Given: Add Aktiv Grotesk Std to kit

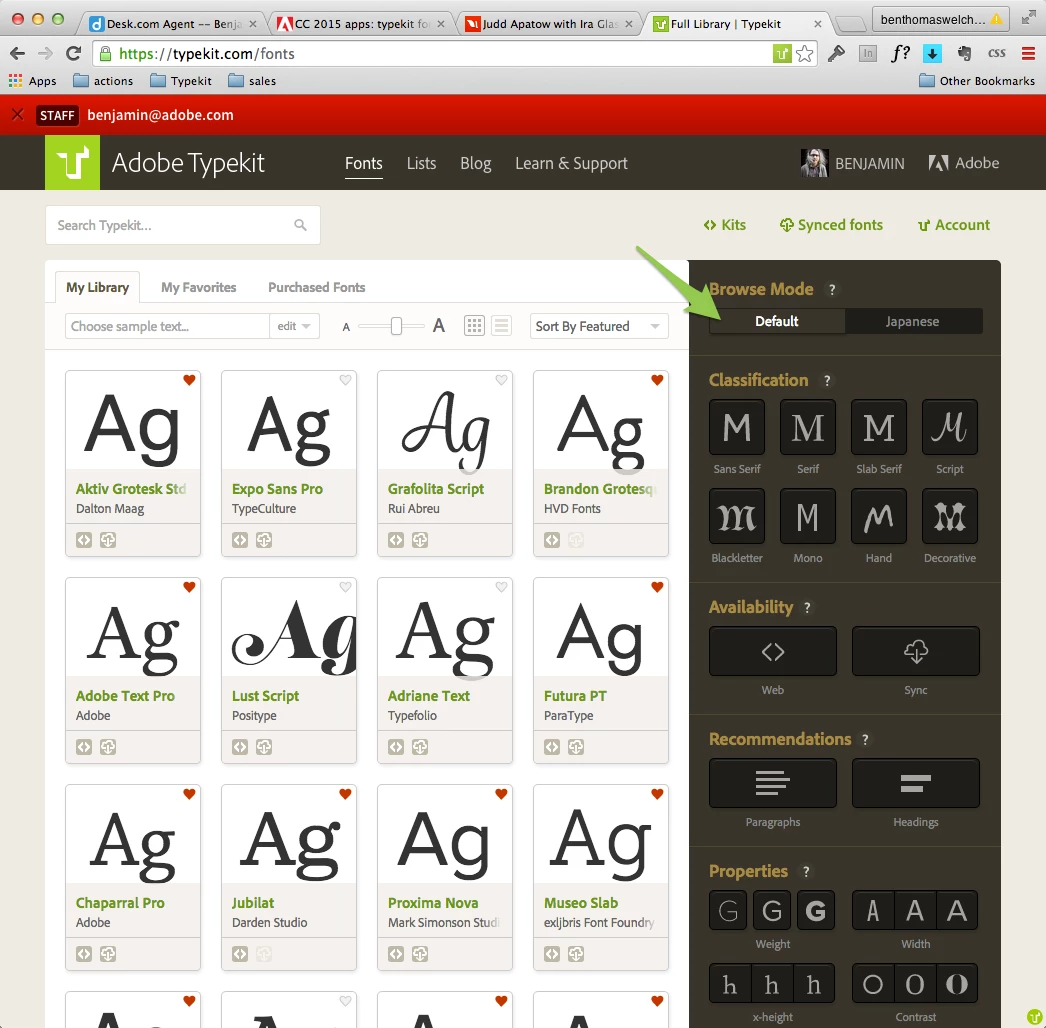Looking at the screenshot, I should click(83, 540).
